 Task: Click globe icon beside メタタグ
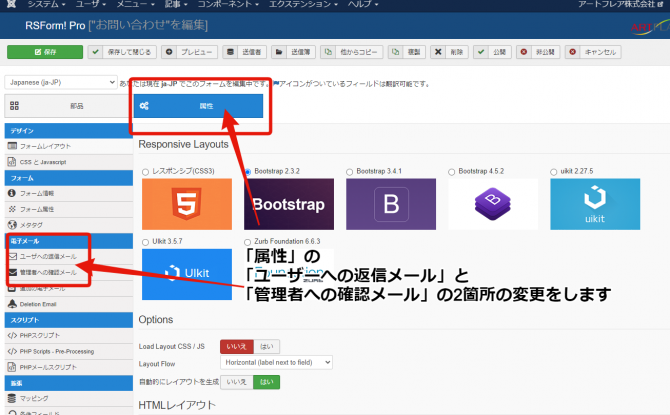12,225
